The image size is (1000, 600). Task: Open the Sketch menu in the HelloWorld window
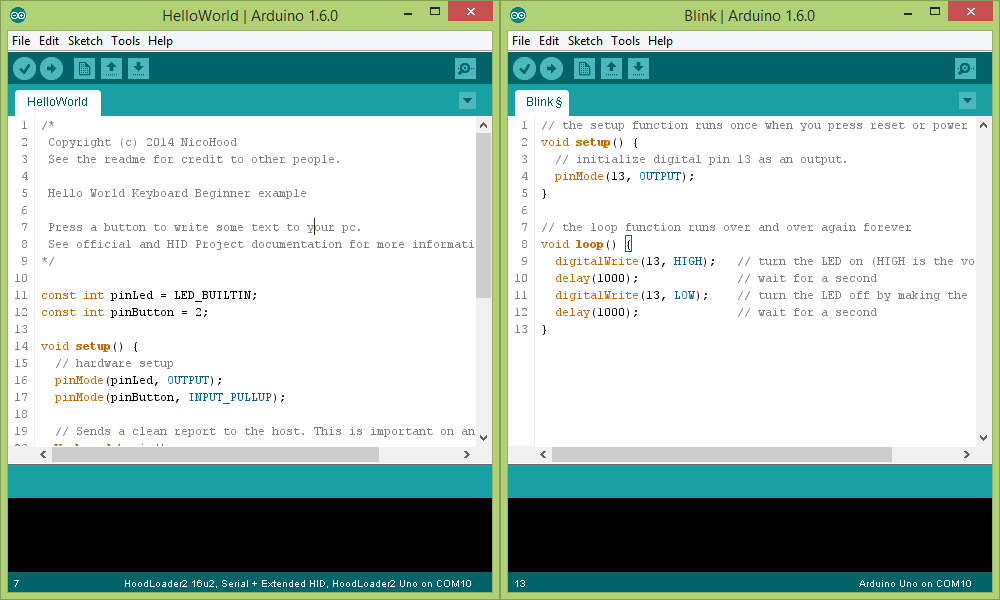pyautogui.click(x=85, y=41)
